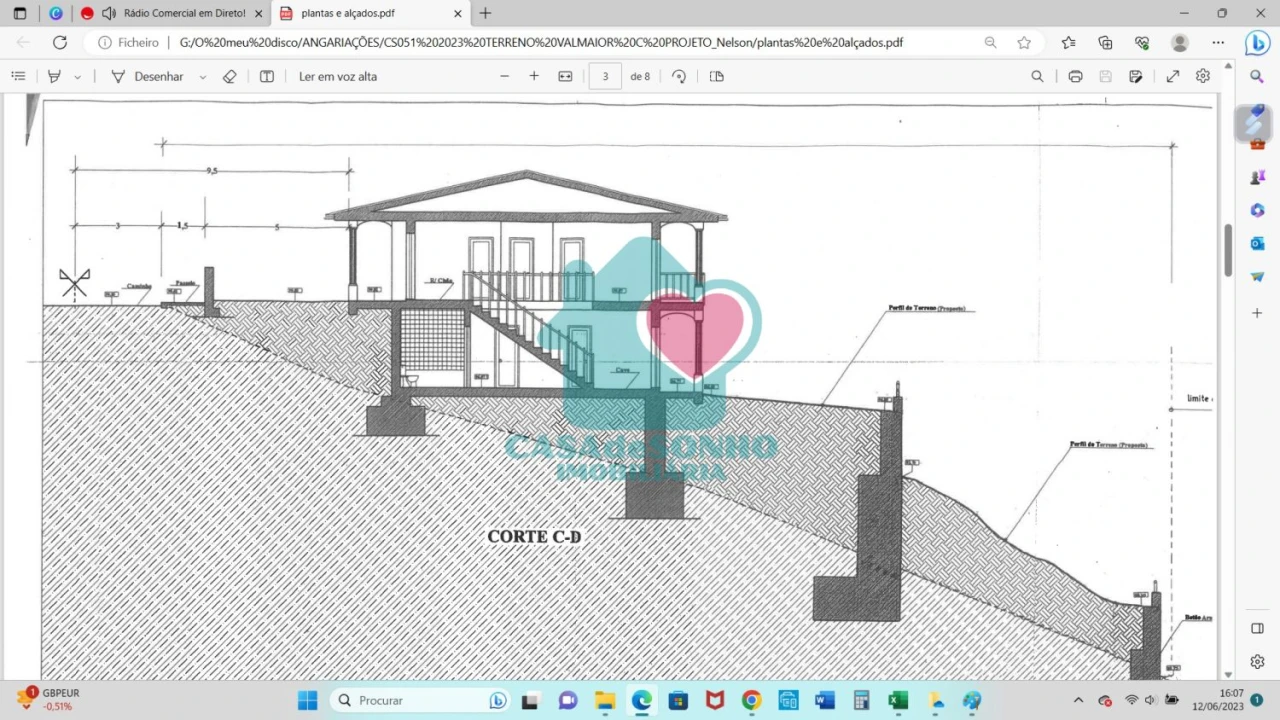Print the PDF document
1280x720 pixels.
click(1075, 76)
